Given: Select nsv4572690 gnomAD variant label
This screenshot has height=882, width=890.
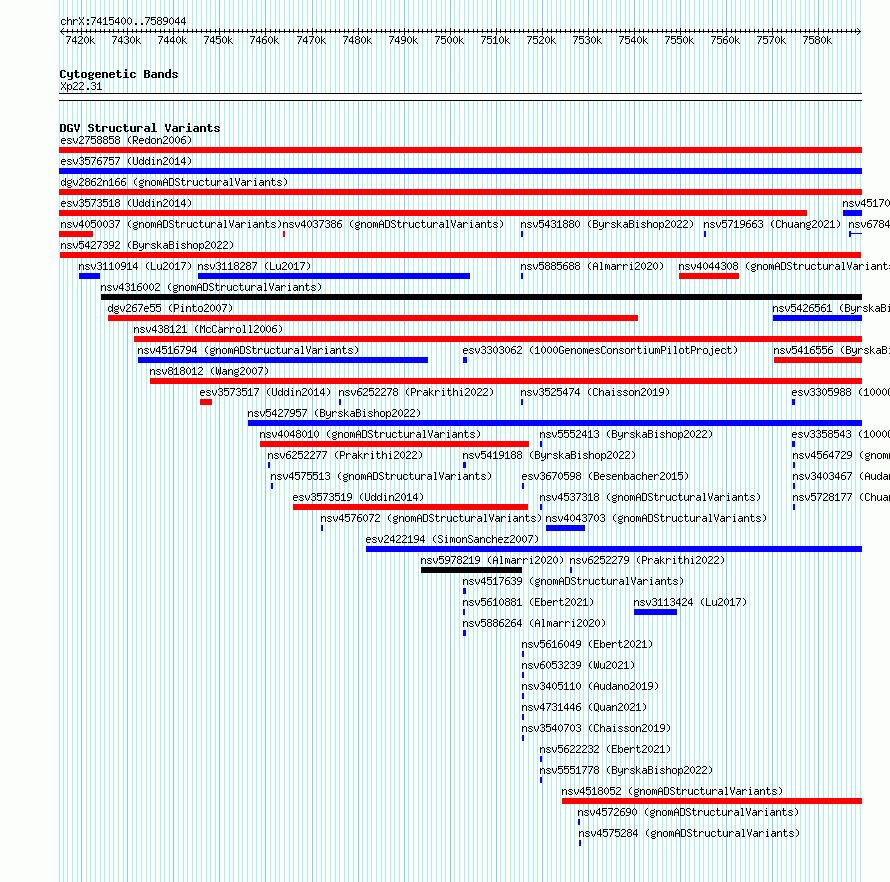Looking at the screenshot, I should (x=688, y=812).
